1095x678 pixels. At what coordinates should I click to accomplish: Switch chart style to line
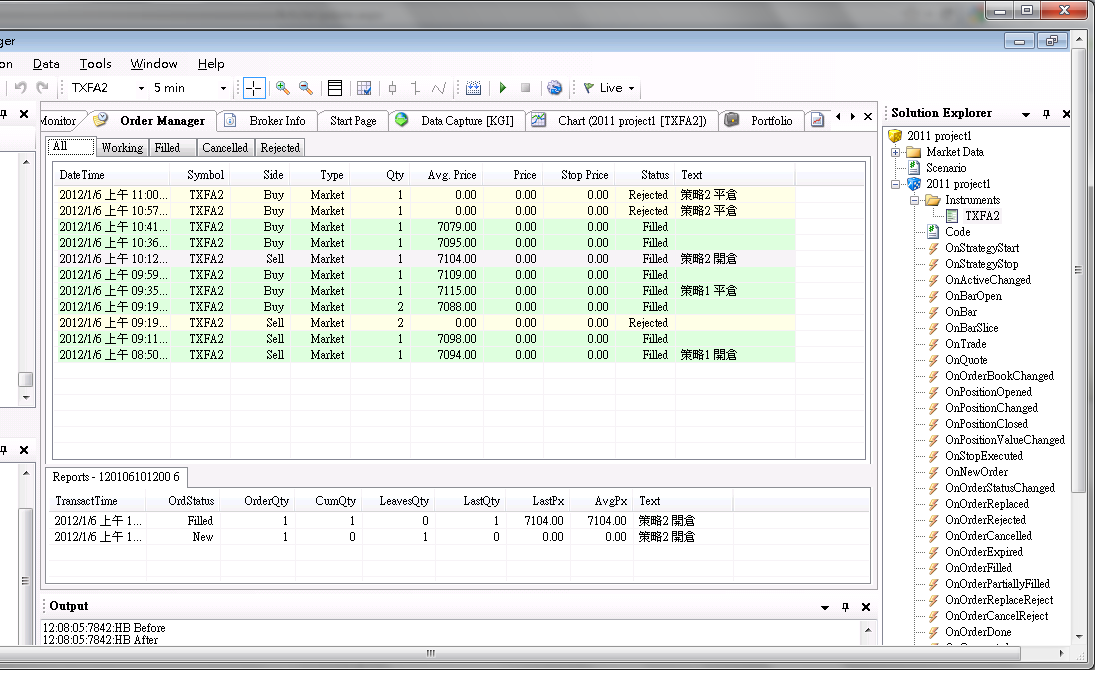pos(439,88)
